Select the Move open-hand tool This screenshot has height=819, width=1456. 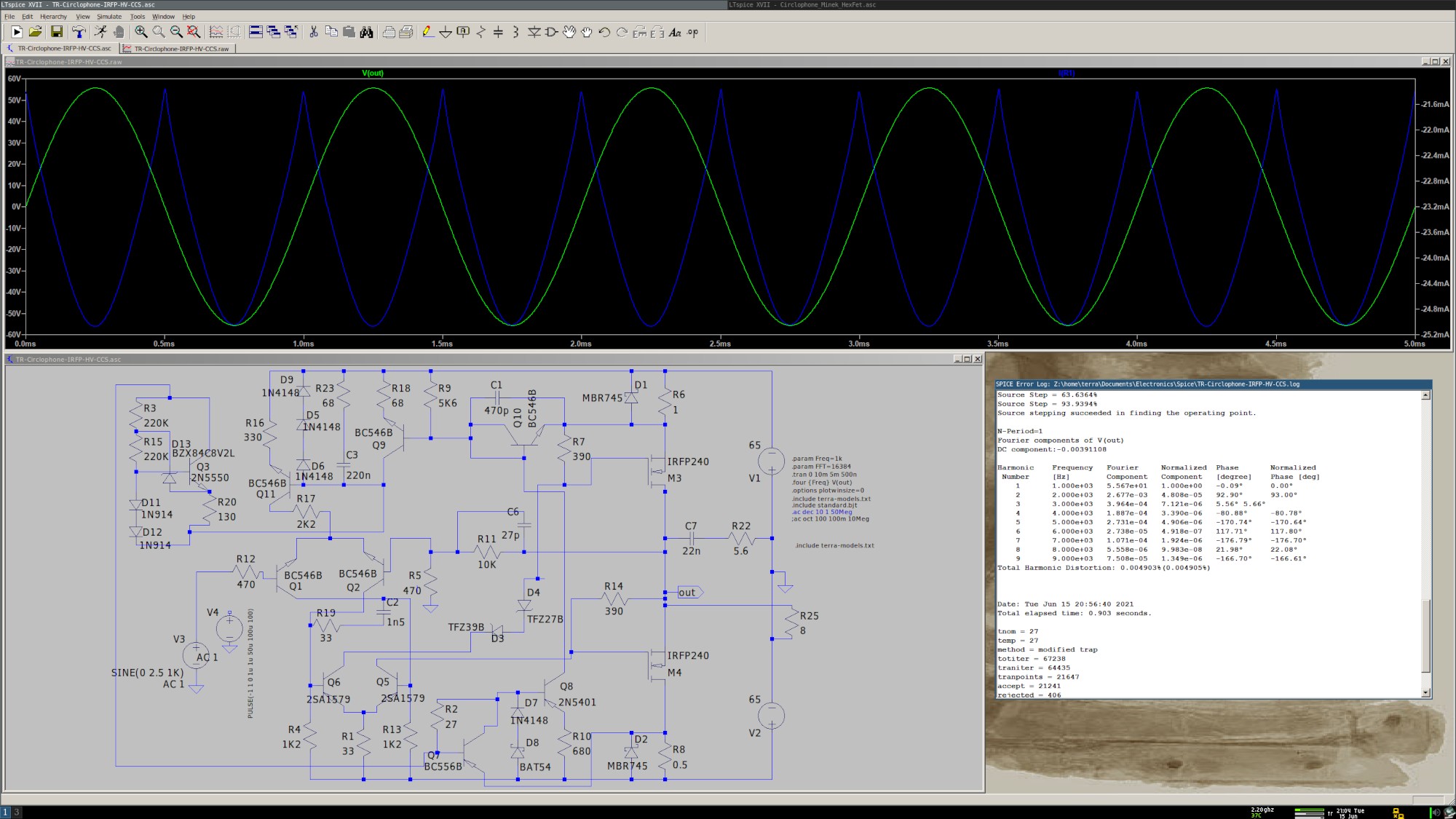click(x=569, y=32)
